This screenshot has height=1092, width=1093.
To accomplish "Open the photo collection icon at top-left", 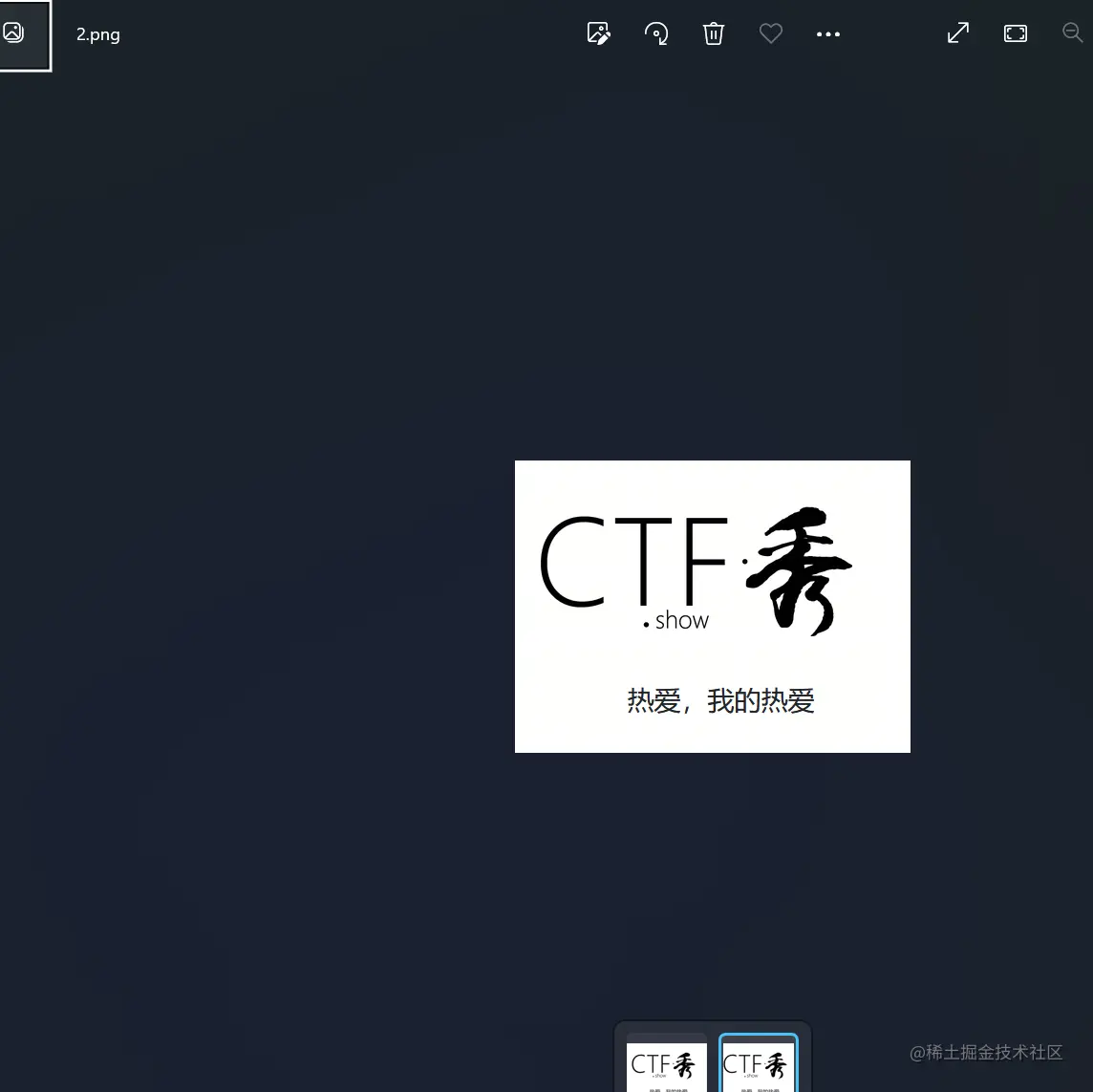I will (x=14, y=32).
